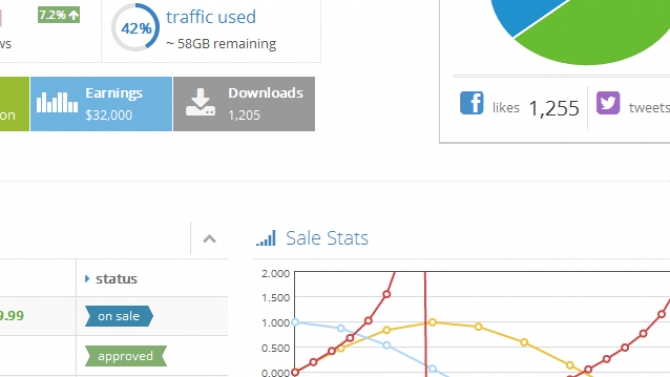
Task: Open the Earnings $32,000 tile
Action: [x=101, y=104]
